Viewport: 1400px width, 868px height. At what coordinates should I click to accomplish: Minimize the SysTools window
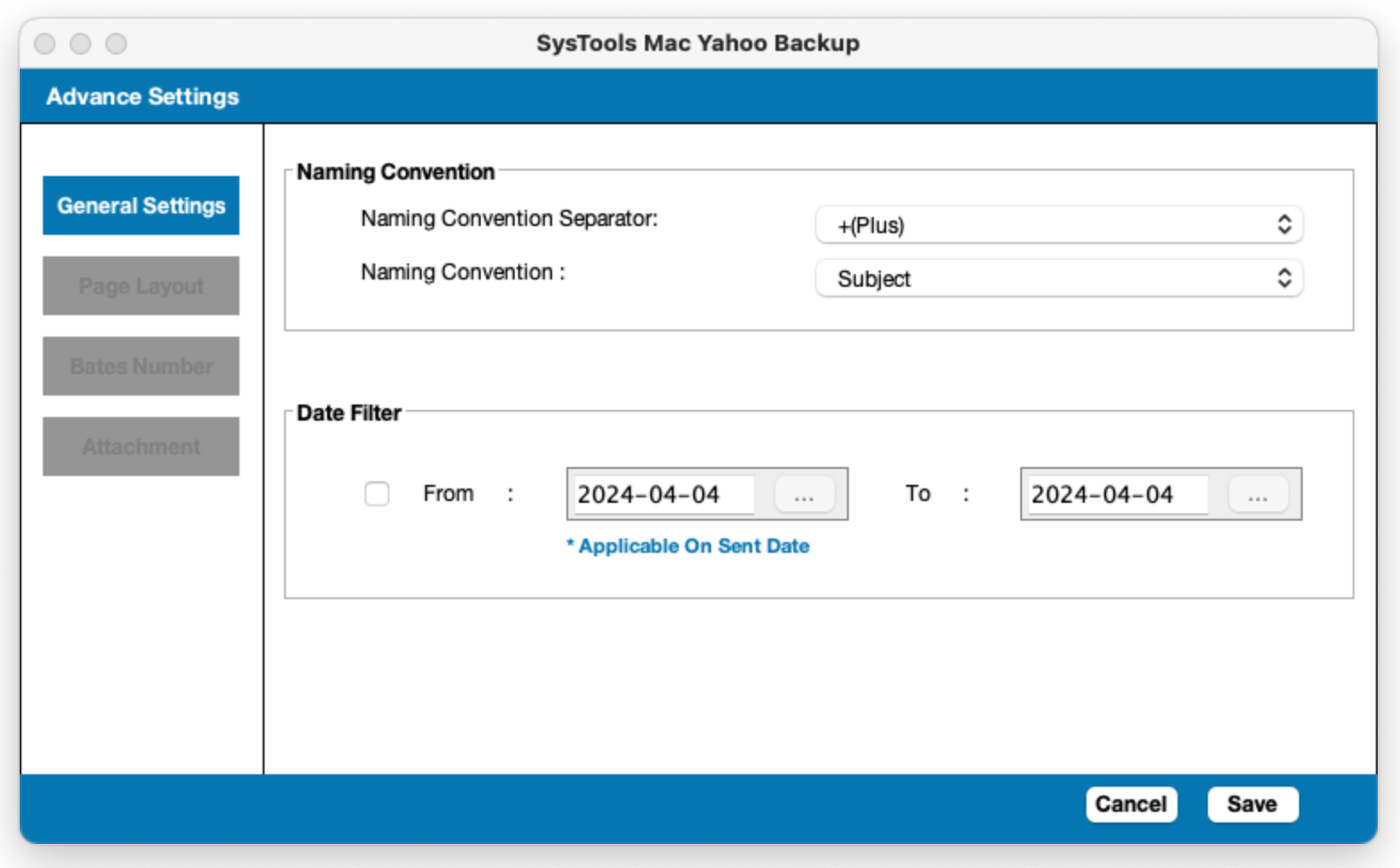[80, 43]
